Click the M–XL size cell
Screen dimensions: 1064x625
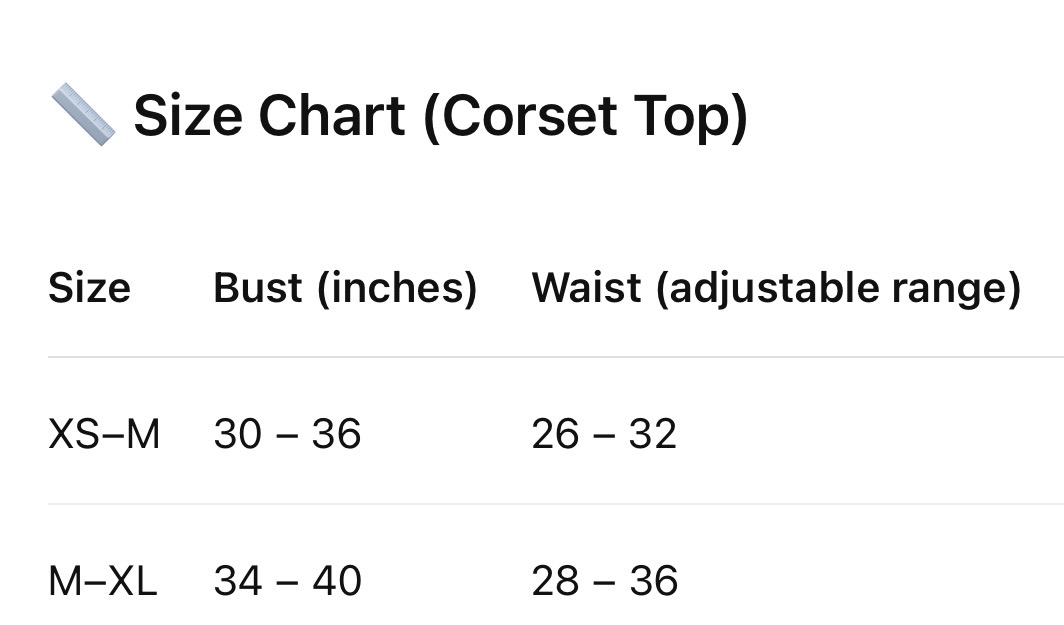[102, 581]
